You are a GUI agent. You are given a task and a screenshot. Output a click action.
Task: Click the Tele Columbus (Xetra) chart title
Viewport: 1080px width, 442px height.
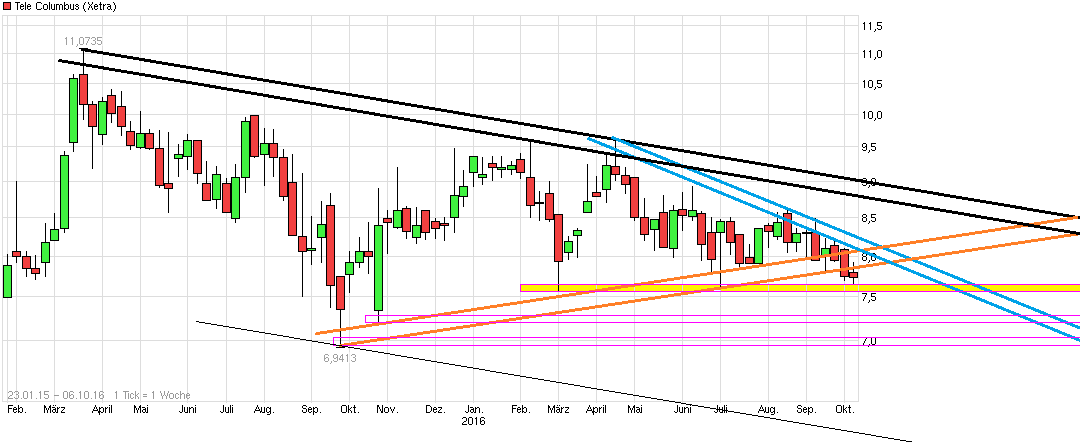pos(64,7)
